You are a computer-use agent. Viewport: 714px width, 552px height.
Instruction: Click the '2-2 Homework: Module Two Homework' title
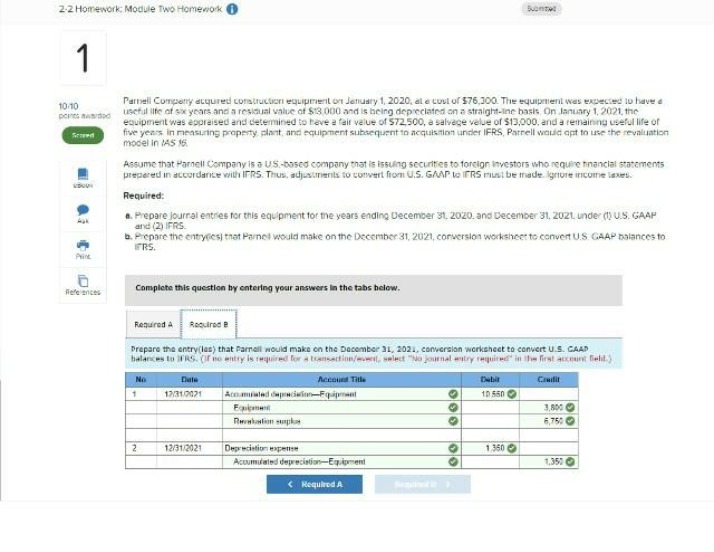pos(140,9)
